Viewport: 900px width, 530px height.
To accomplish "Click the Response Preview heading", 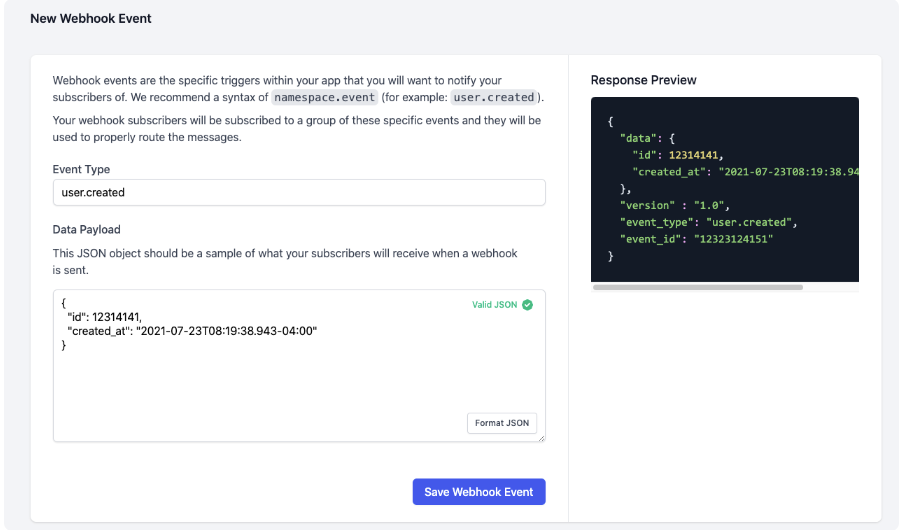I will [x=643, y=80].
